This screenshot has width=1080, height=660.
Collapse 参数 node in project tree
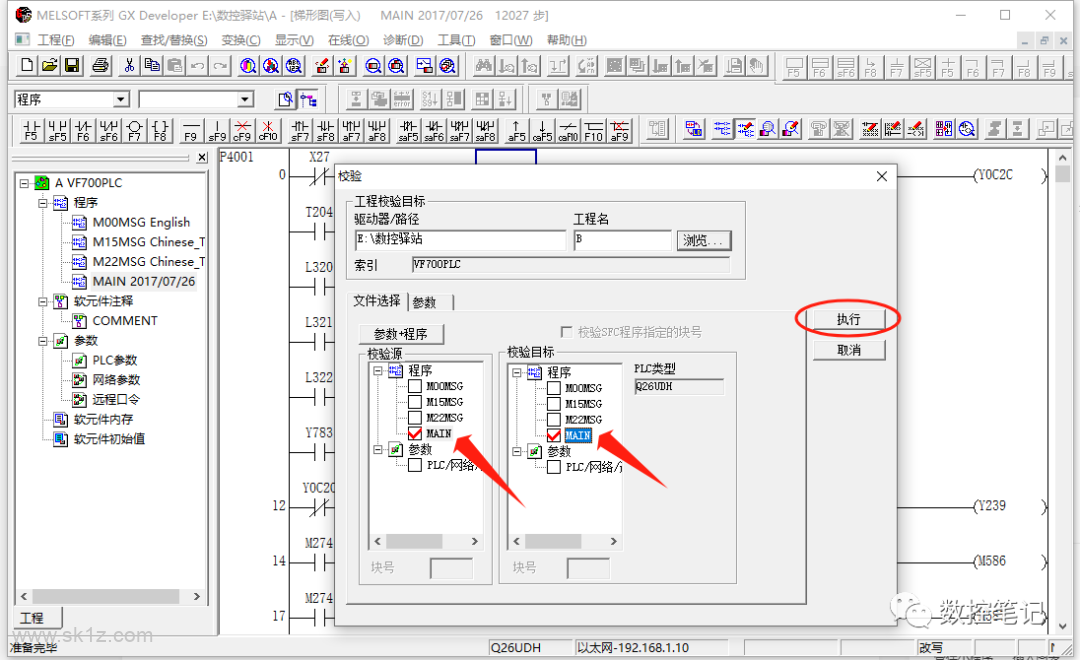click(x=43, y=341)
